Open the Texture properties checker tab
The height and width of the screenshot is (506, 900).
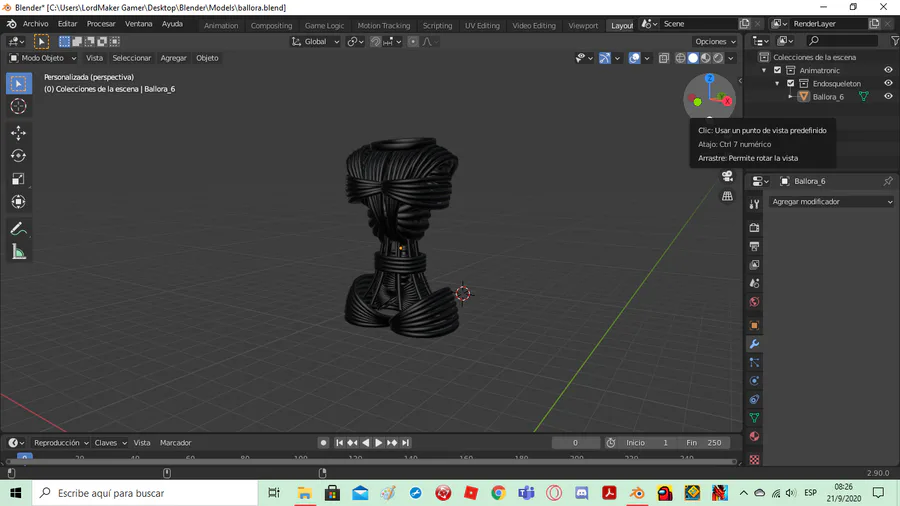754,460
